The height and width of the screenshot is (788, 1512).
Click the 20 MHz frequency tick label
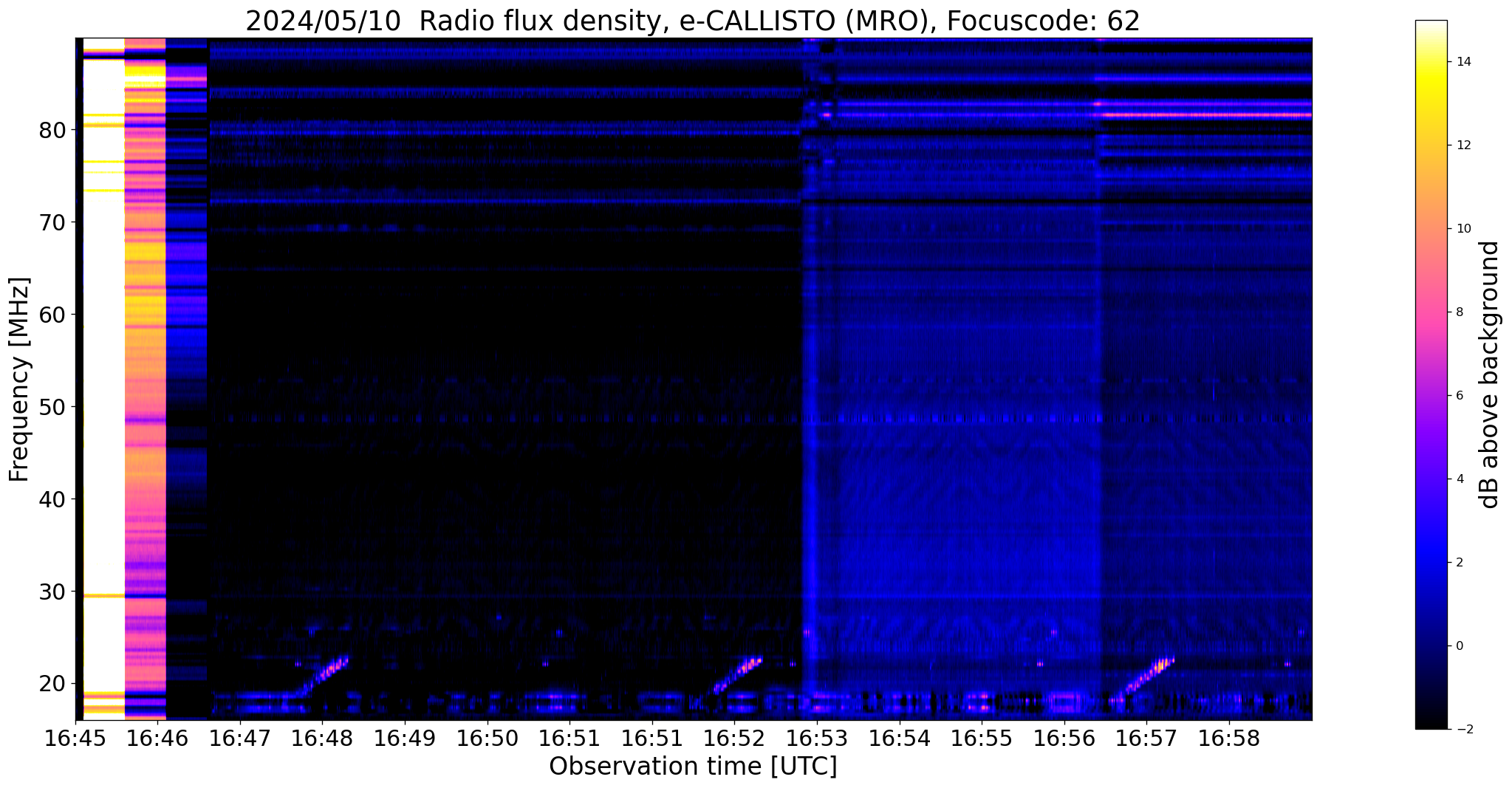coord(52,684)
